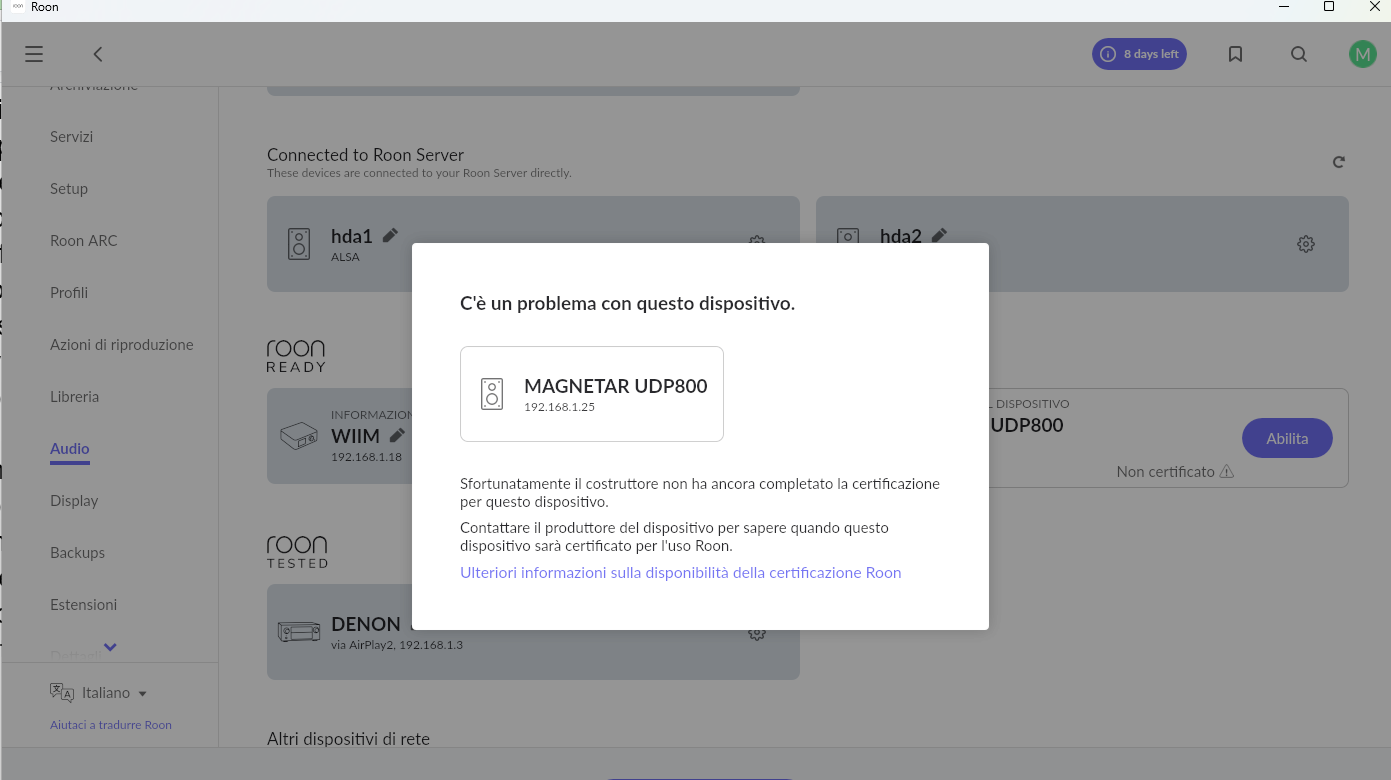Open the Backups settings section

pyautogui.click(x=77, y=553)
